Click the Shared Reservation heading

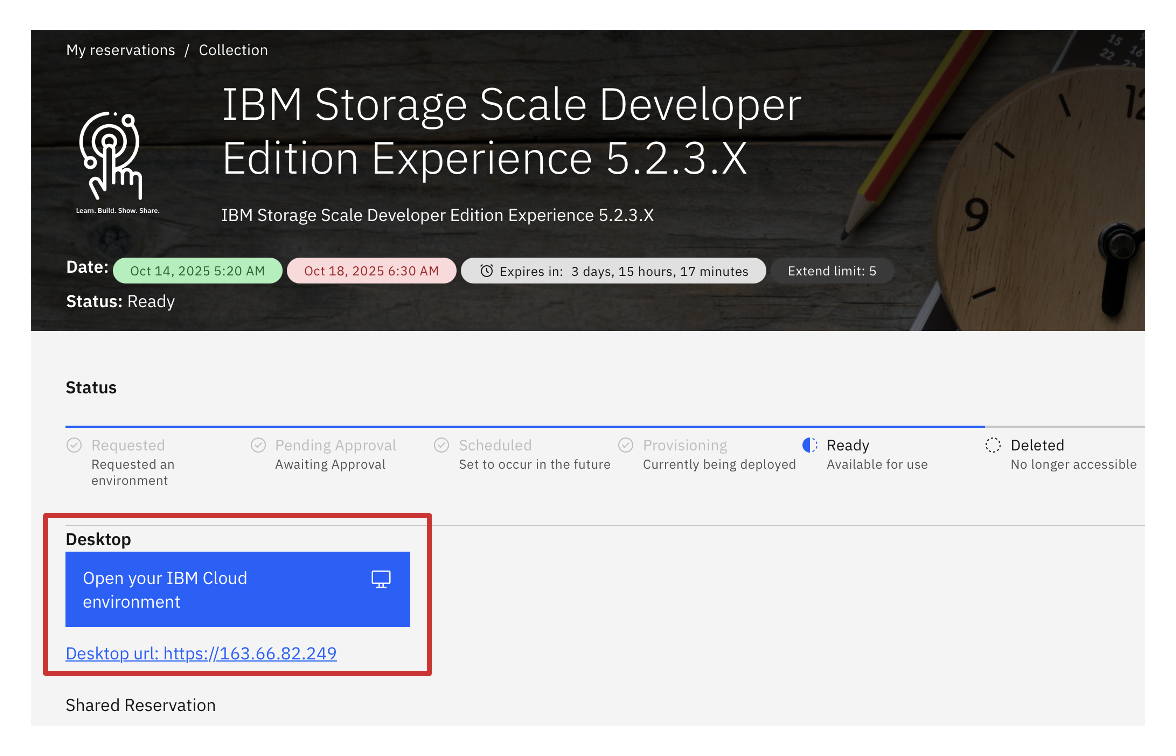tap(141, 705)
